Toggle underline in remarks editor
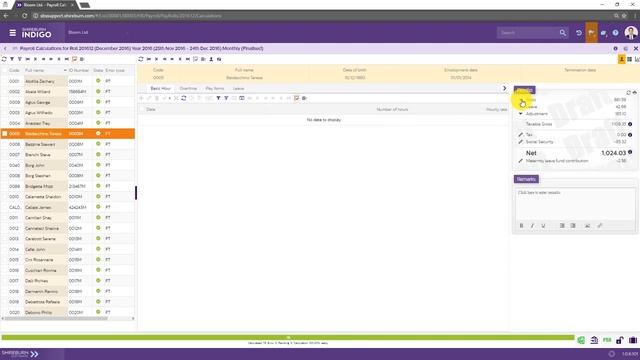This screenshot has width=640, height=360. pos(543,226)
